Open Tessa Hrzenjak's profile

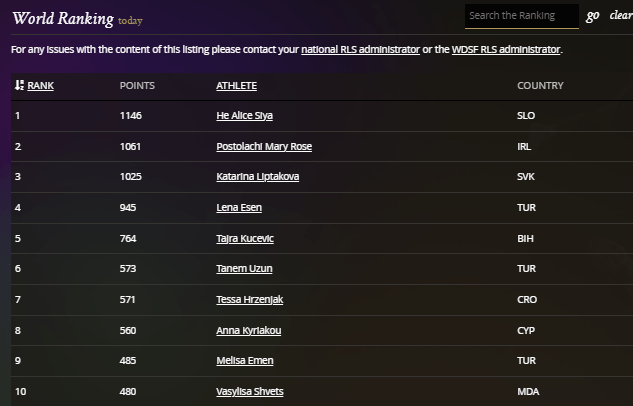coord(251,299)
